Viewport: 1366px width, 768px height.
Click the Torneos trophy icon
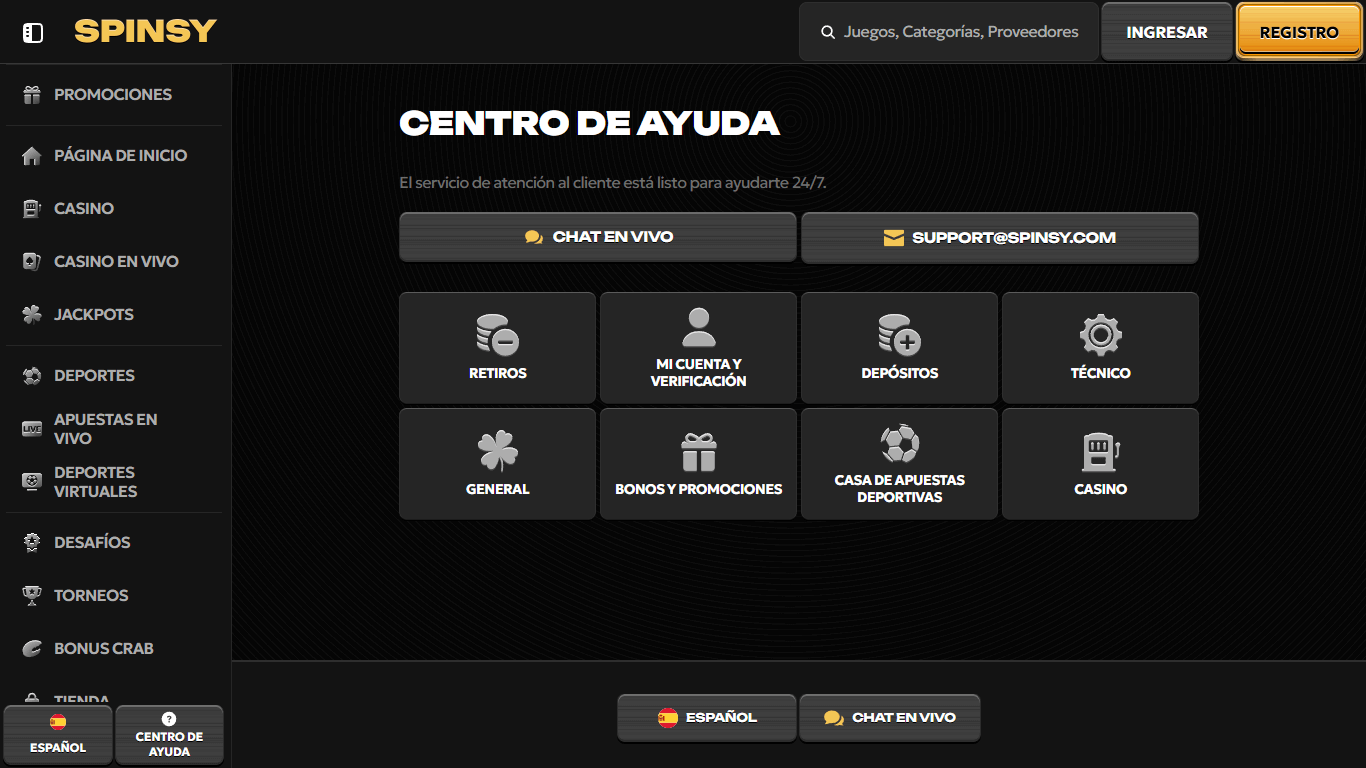32,596
